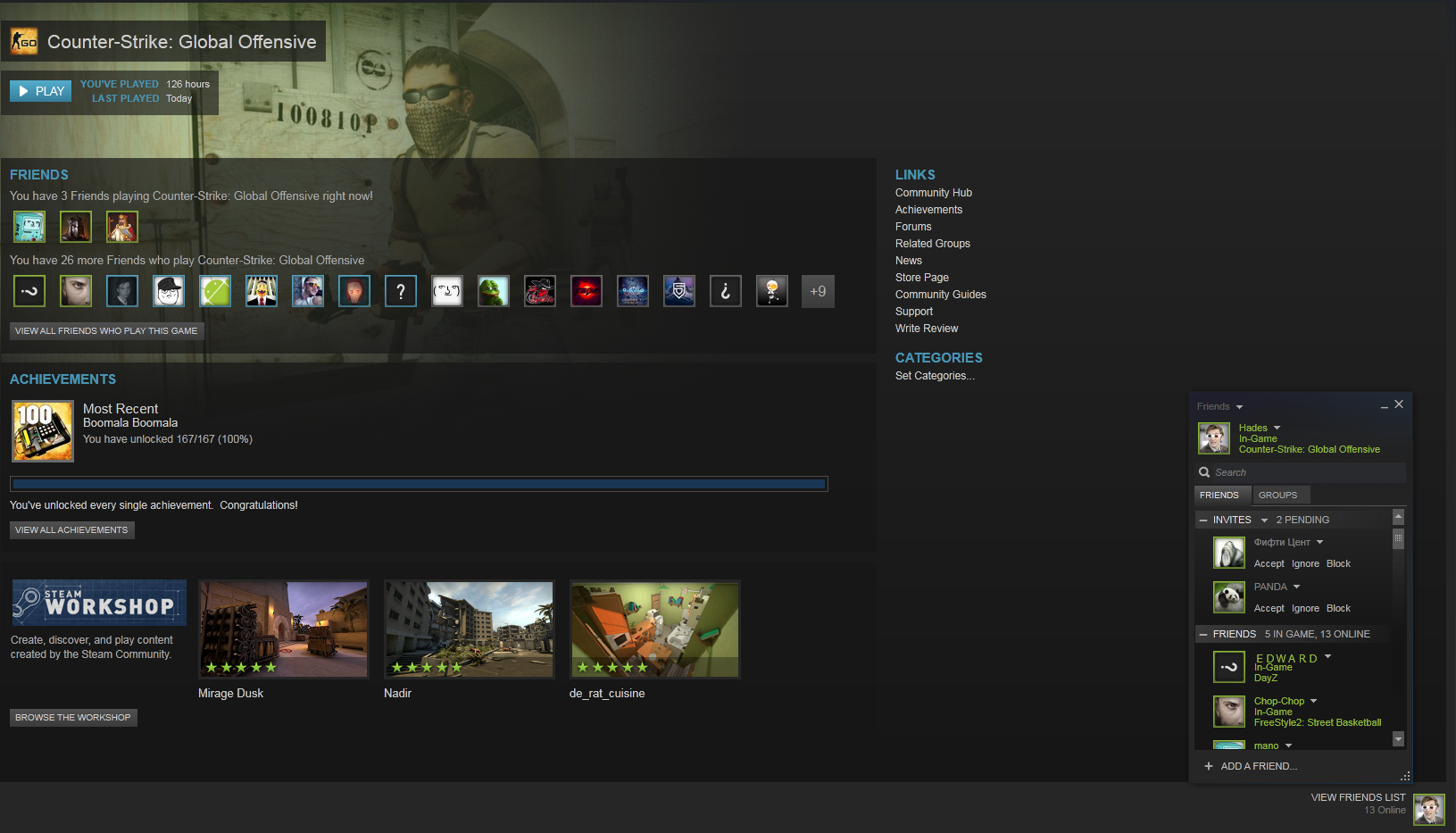Block the Фифти Цент invite

[x=1338, y=563]
